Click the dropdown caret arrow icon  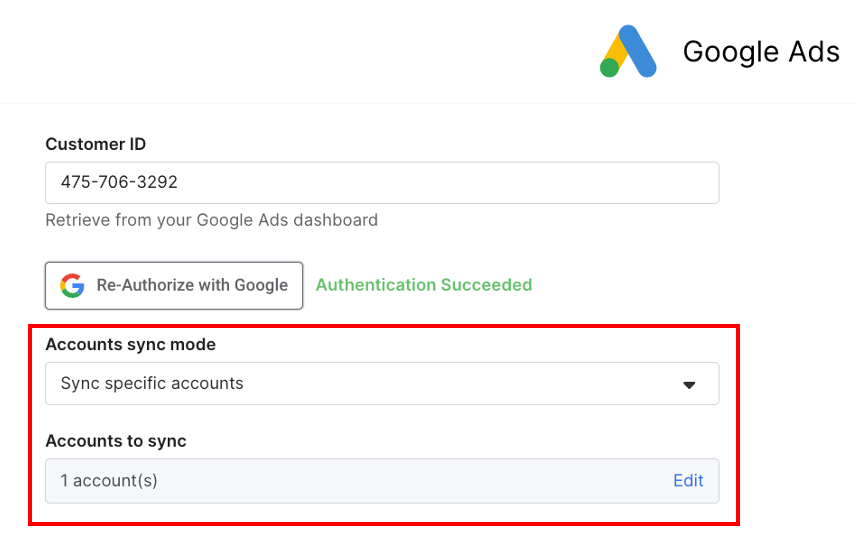tap(689, 384)
